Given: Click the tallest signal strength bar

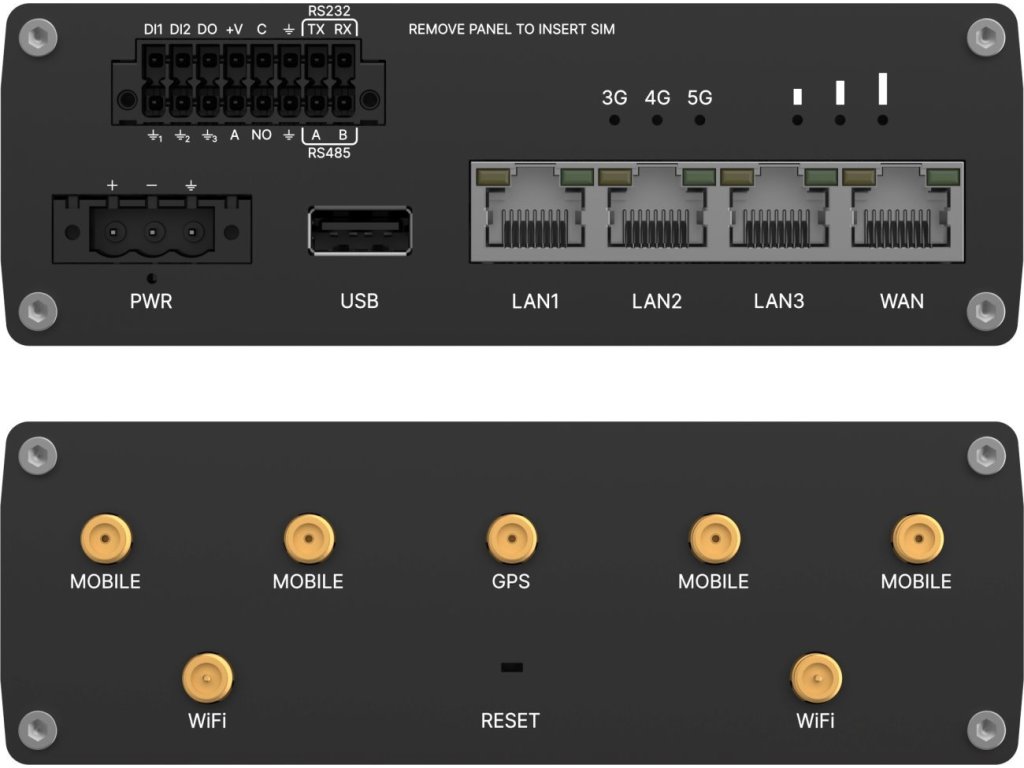Looking at the screenshot, I should click(883, 89).
